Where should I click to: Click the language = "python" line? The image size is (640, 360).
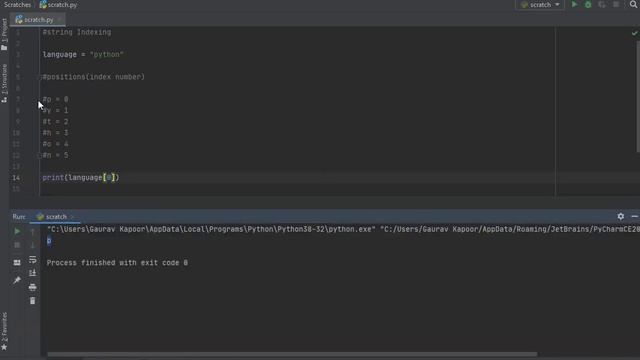tap(83, 55)
